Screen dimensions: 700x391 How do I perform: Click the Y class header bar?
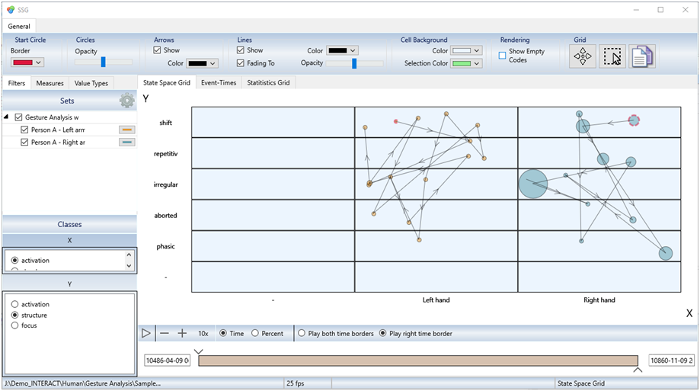click(x=69, y=284)
